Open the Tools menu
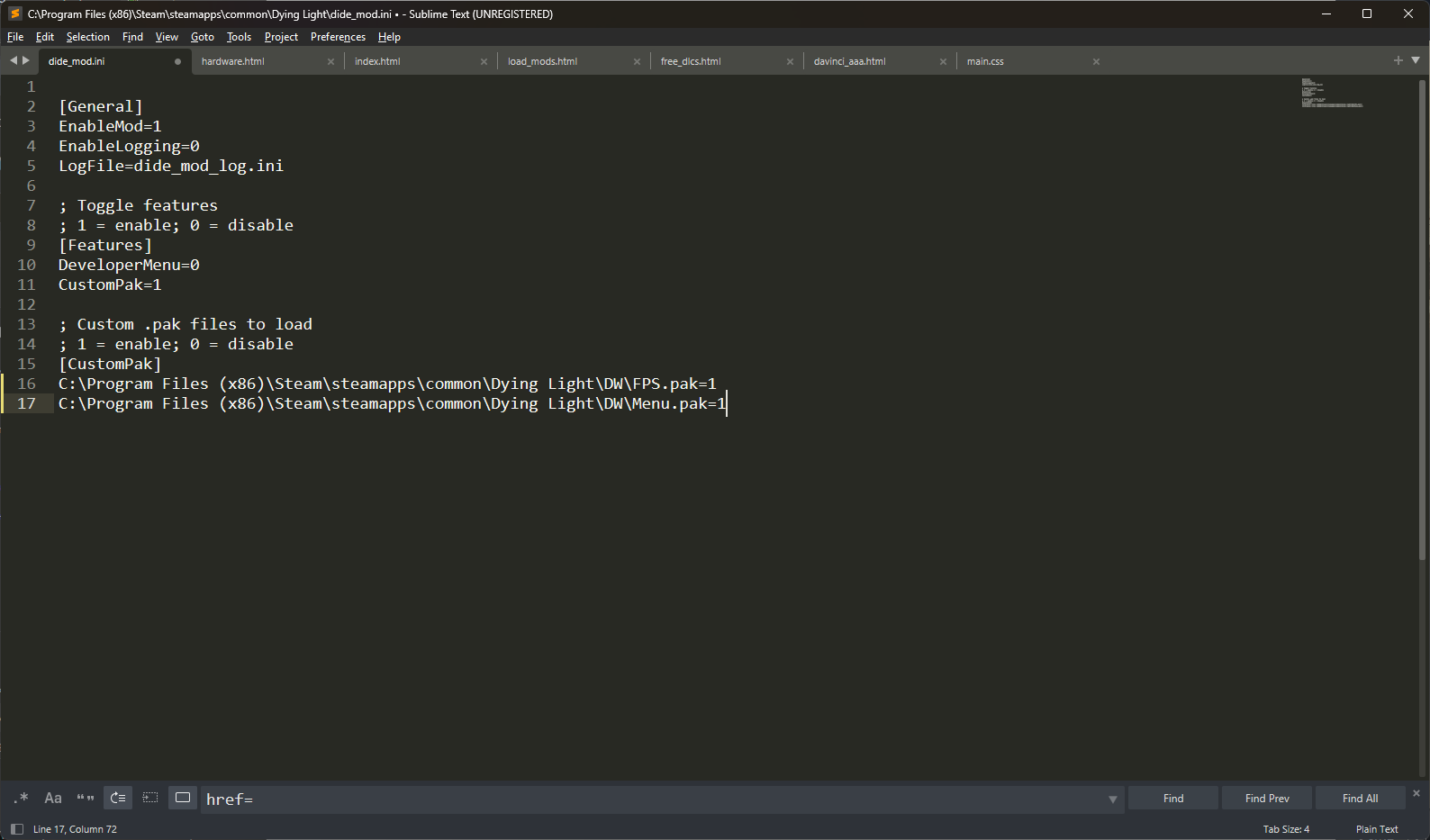This screenshot has height=840, width=1430. (239, 37)
